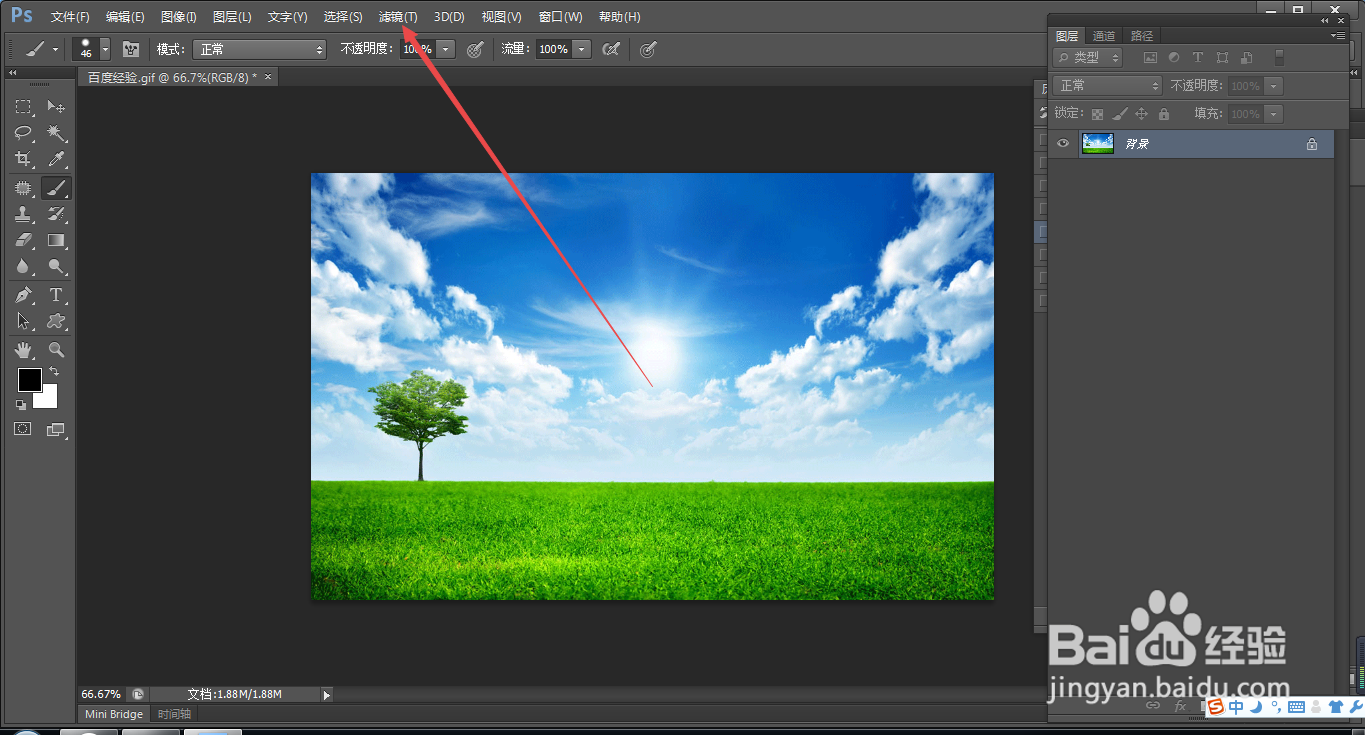Select the Clone Stamp tool

23,214
